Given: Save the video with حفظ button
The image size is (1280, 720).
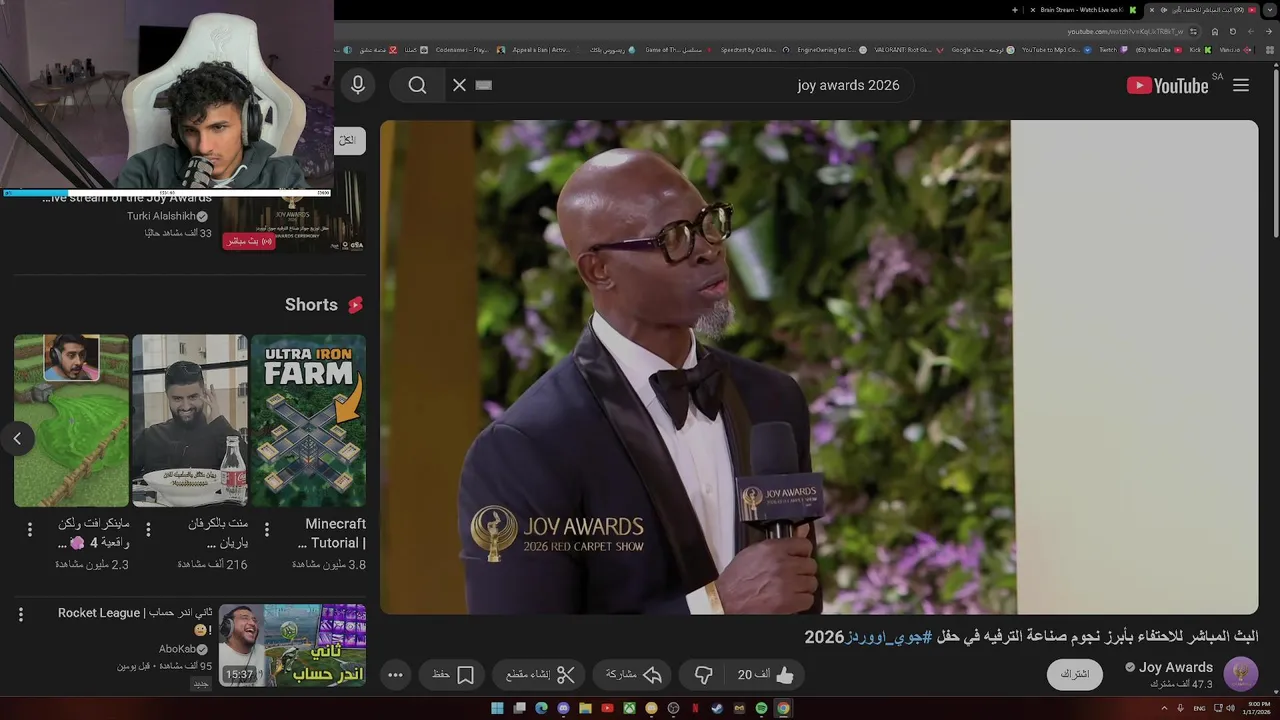Looking at the screenshot, I should pos(452,675).
